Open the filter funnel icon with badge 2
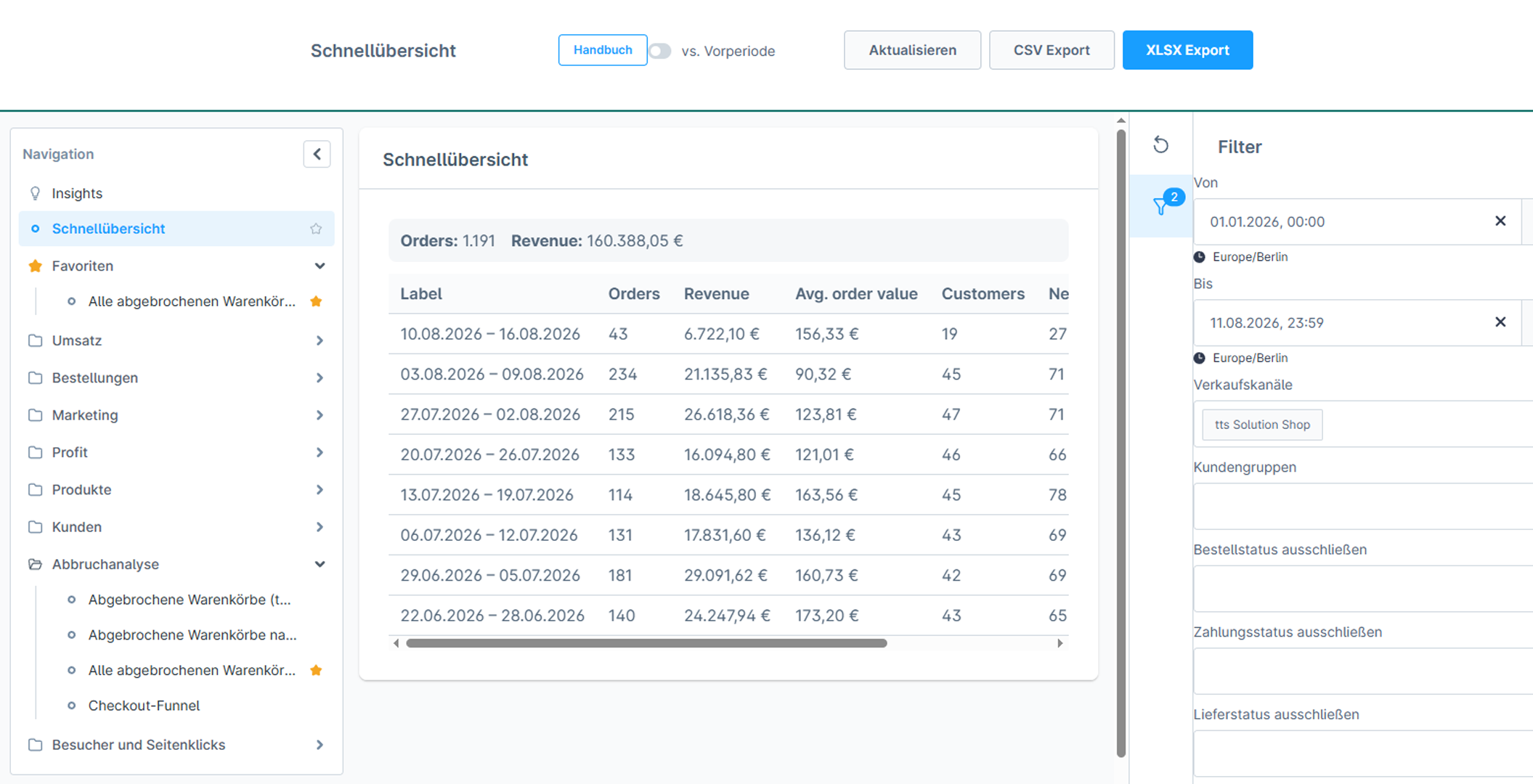The width and height of the screenshot is (1533, 784). [x=1161, y=205]
